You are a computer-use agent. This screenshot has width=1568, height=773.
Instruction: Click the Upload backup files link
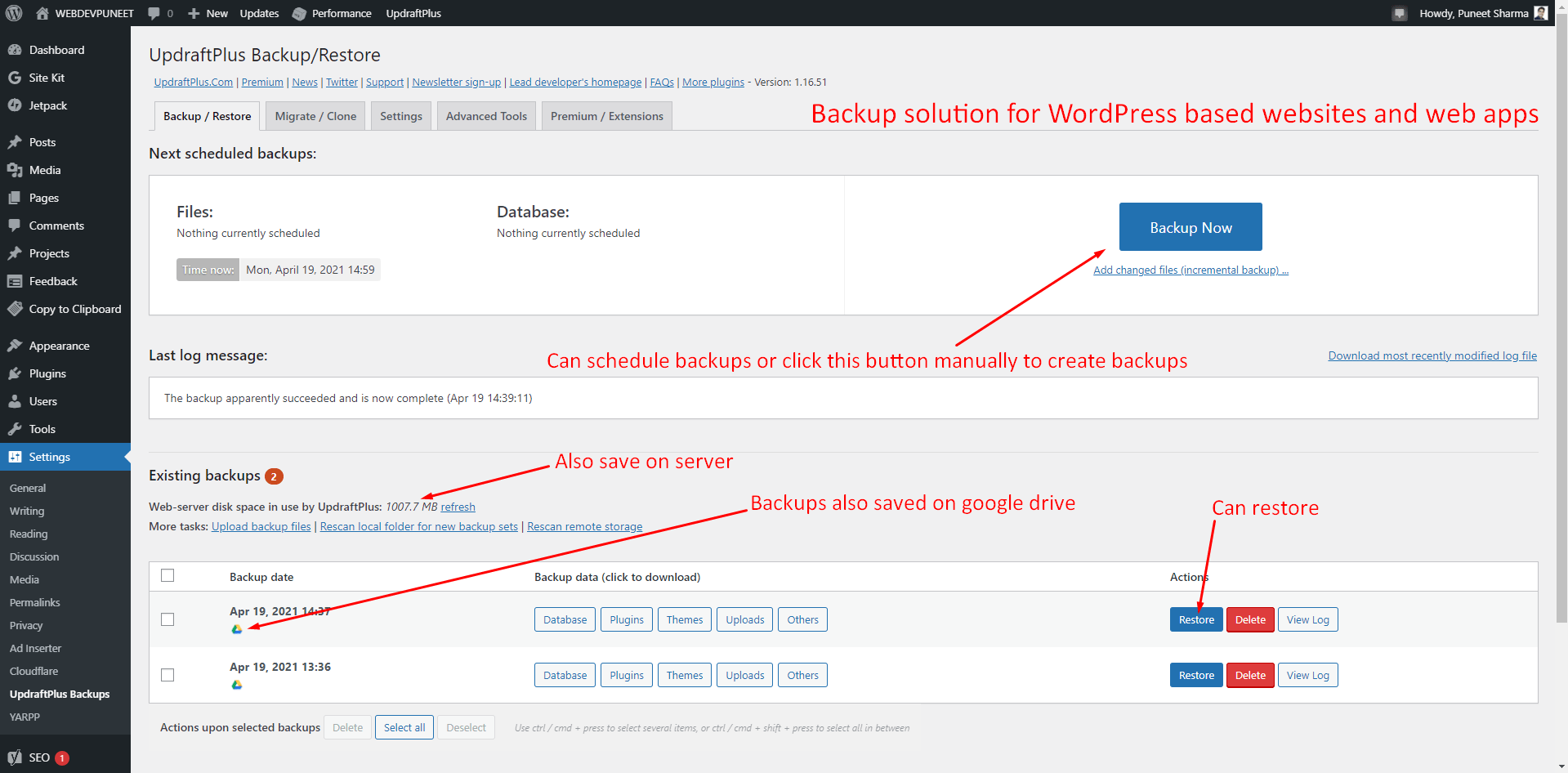pos(261,526)
